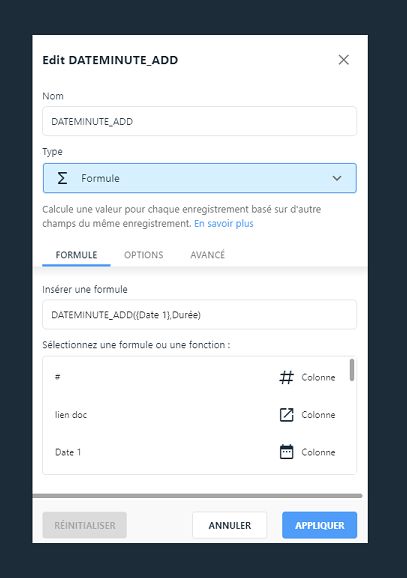Click the ANNULER button
Image resolution: width=407 pixels, height=578 pixels.
229,525
